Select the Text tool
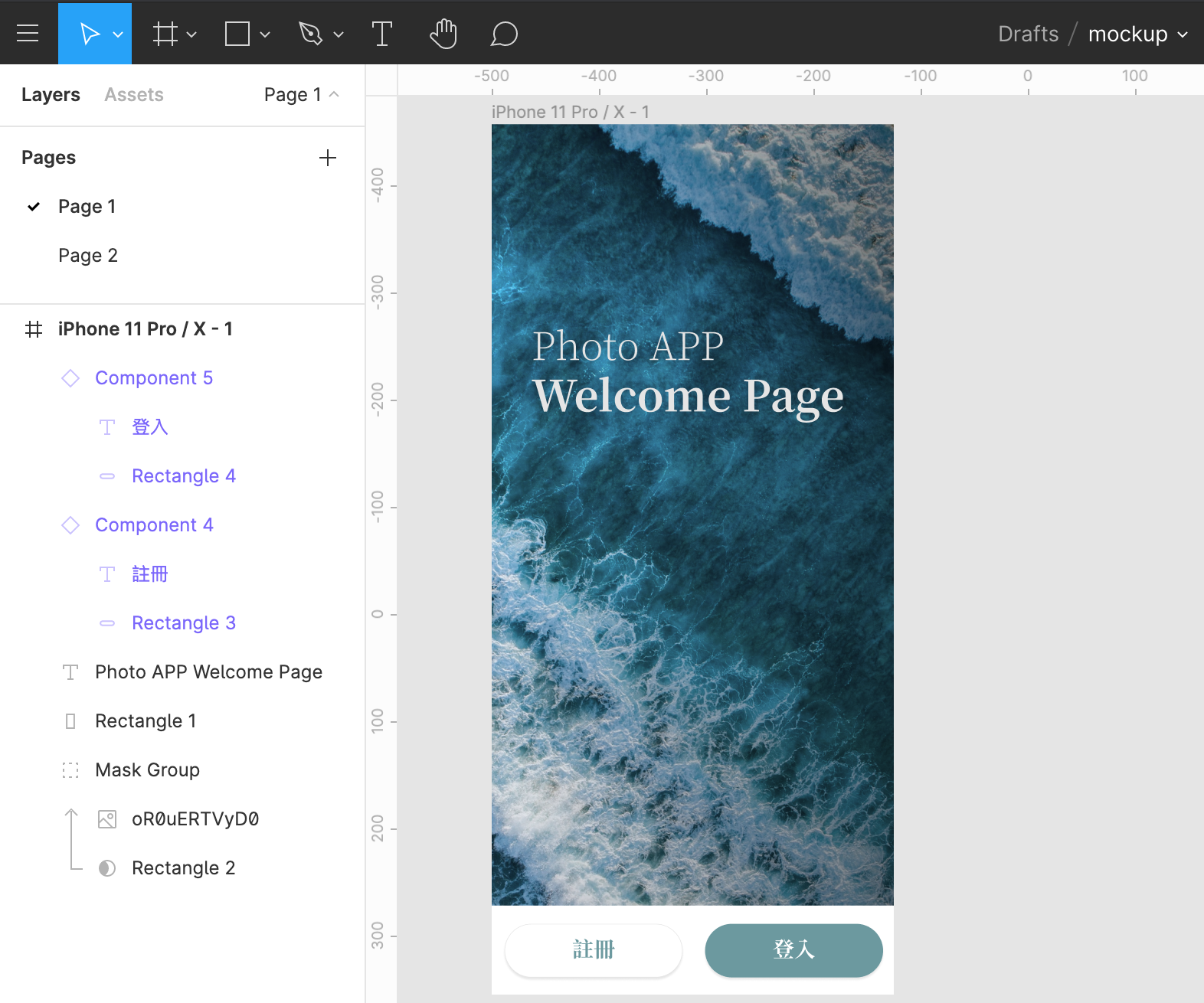Viewport: 1204px width, 1003px height. [x=381, y=34]
